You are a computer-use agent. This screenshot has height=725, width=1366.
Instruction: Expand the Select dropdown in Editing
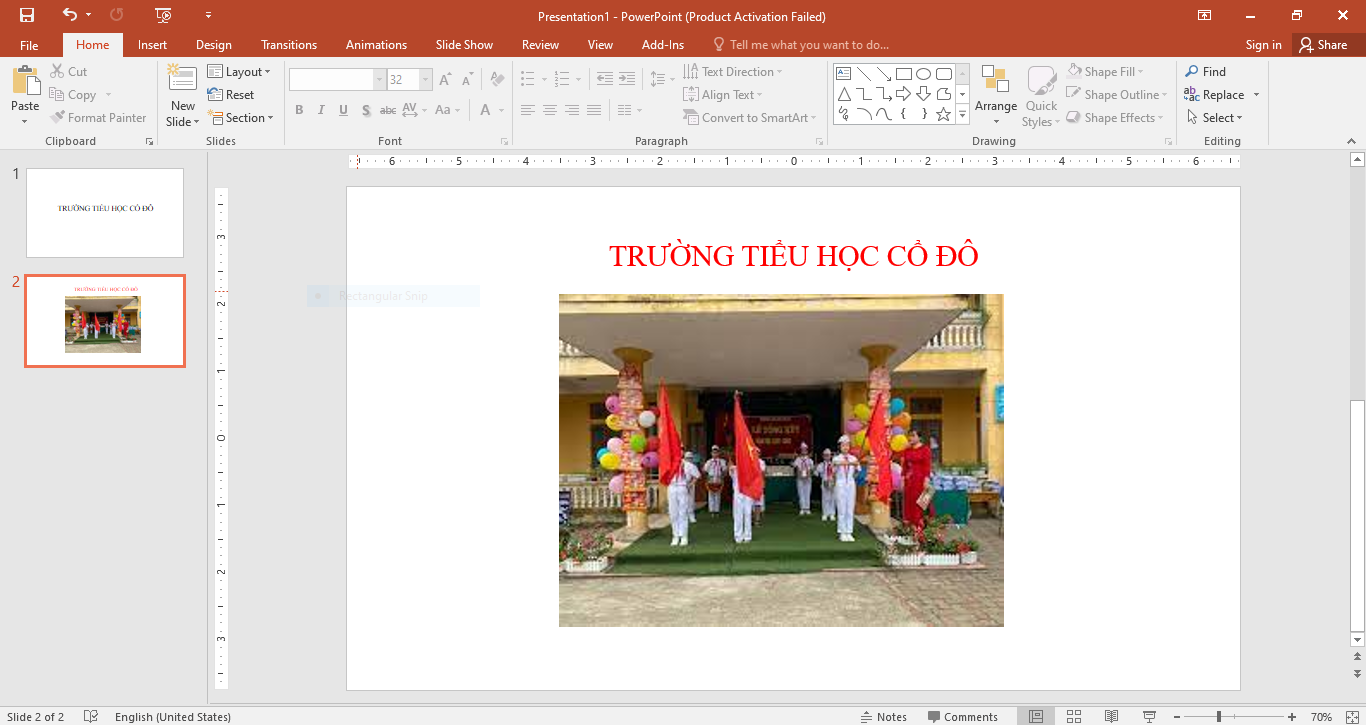pos(1222,118)
